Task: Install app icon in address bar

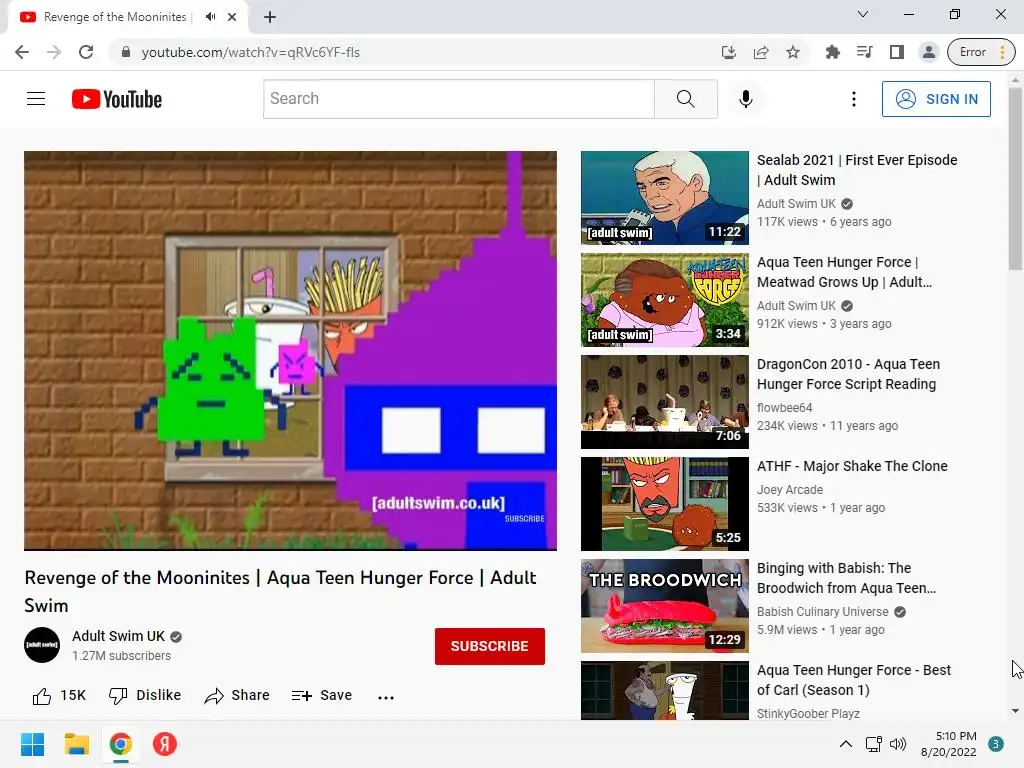Action: [x=729, y=52]
